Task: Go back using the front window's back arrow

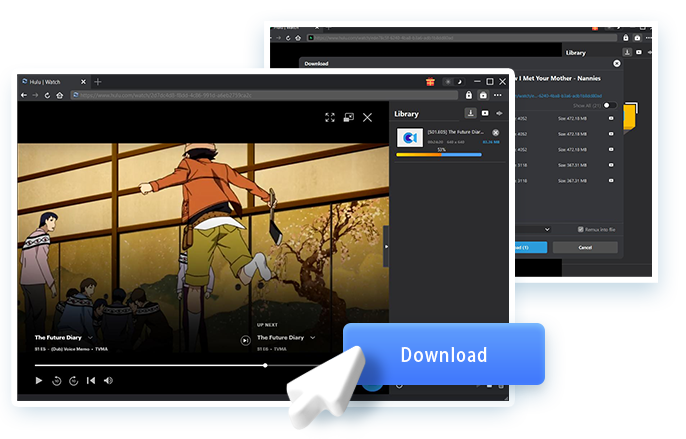Action: click(24, 95)
